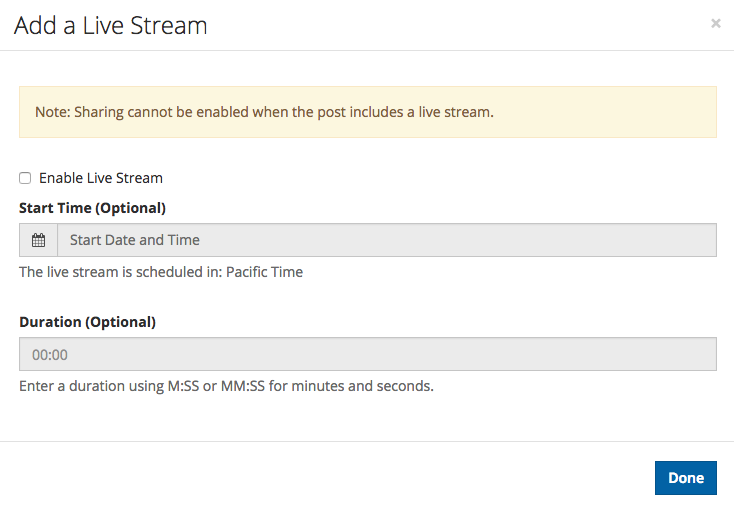Focus the Start Date and Time field
734x512 pixels.
tap(387, 240)
